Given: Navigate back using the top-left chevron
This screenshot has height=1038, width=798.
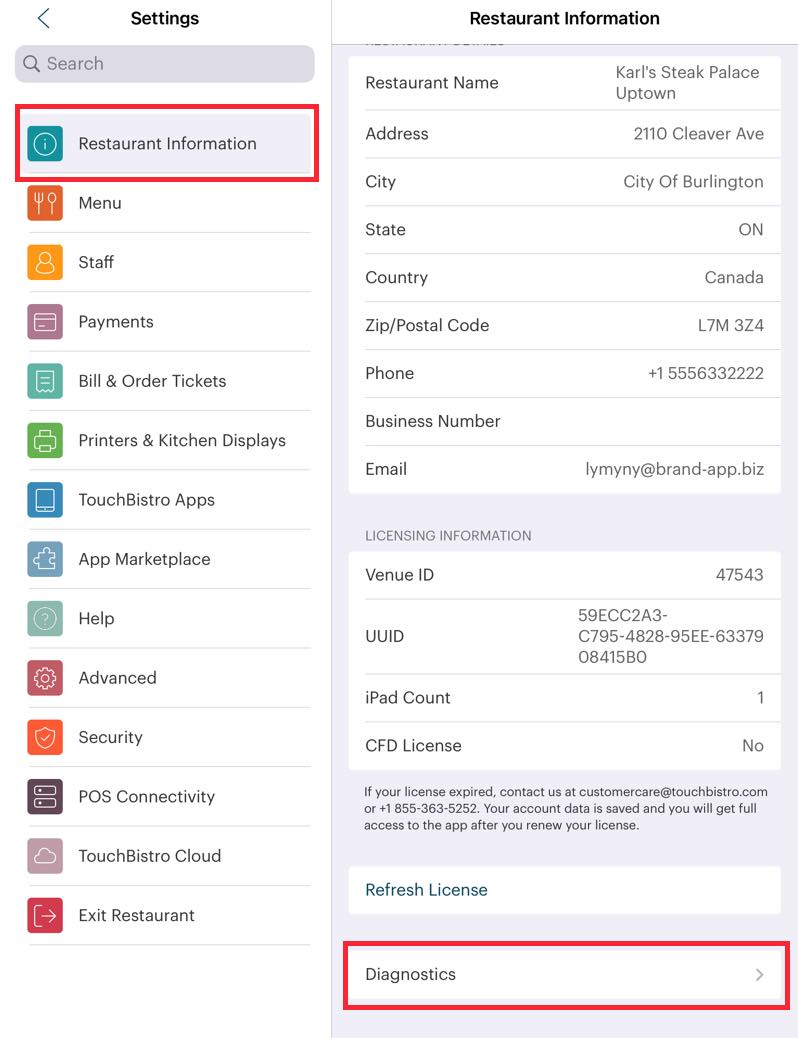Looking at the screenshot, I should (41, 17).
